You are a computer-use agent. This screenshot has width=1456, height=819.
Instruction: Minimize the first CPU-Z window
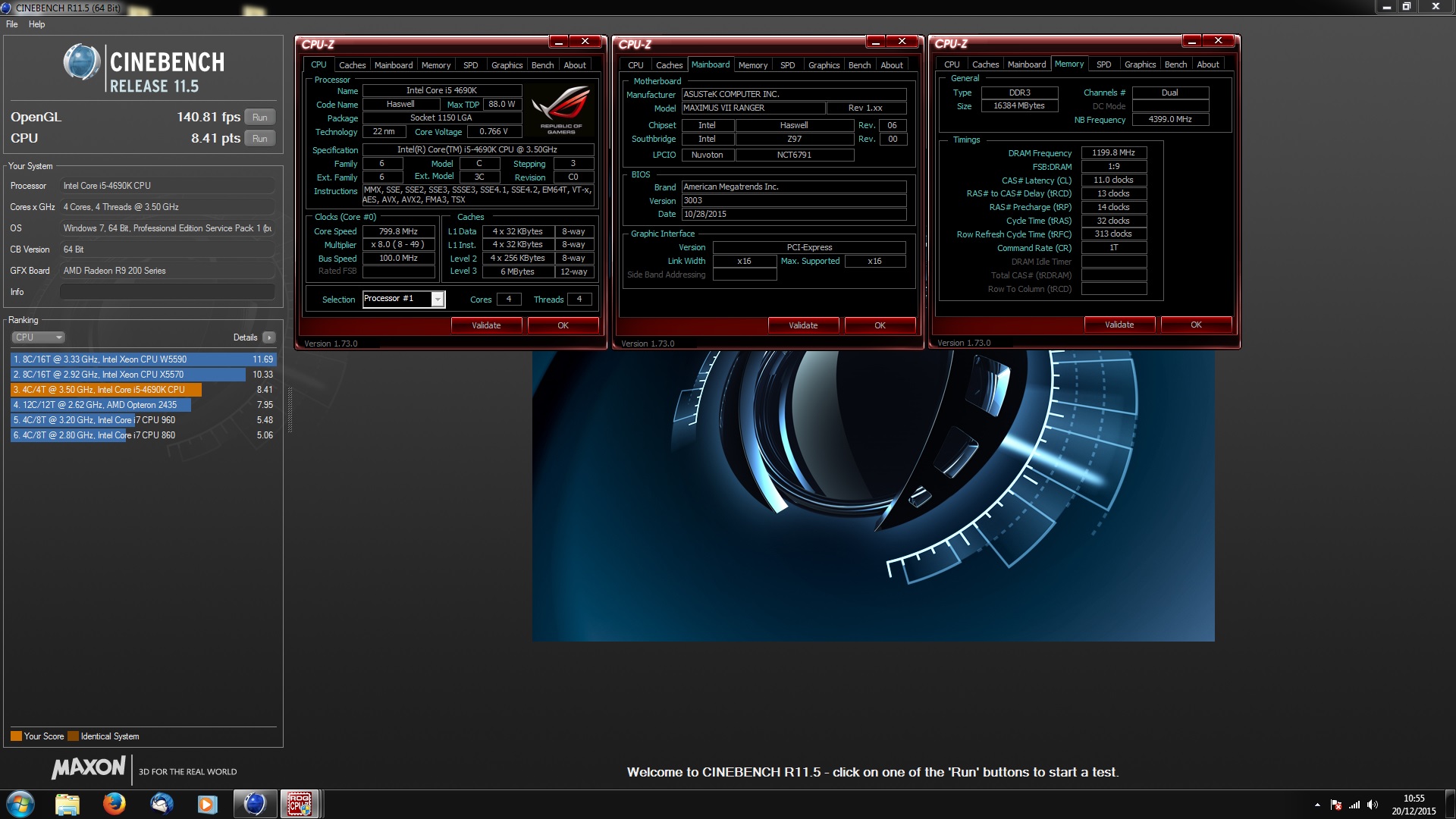(558, 41)
